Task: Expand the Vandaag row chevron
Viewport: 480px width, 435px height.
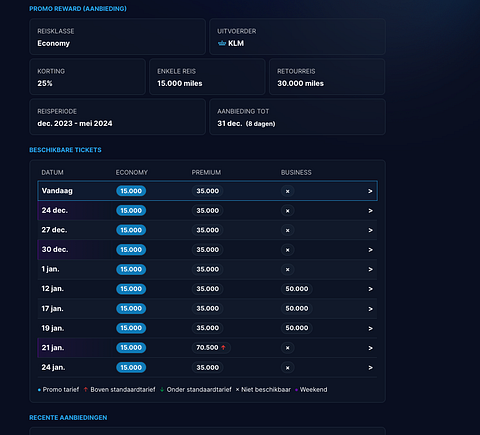Action: (370, 191)
